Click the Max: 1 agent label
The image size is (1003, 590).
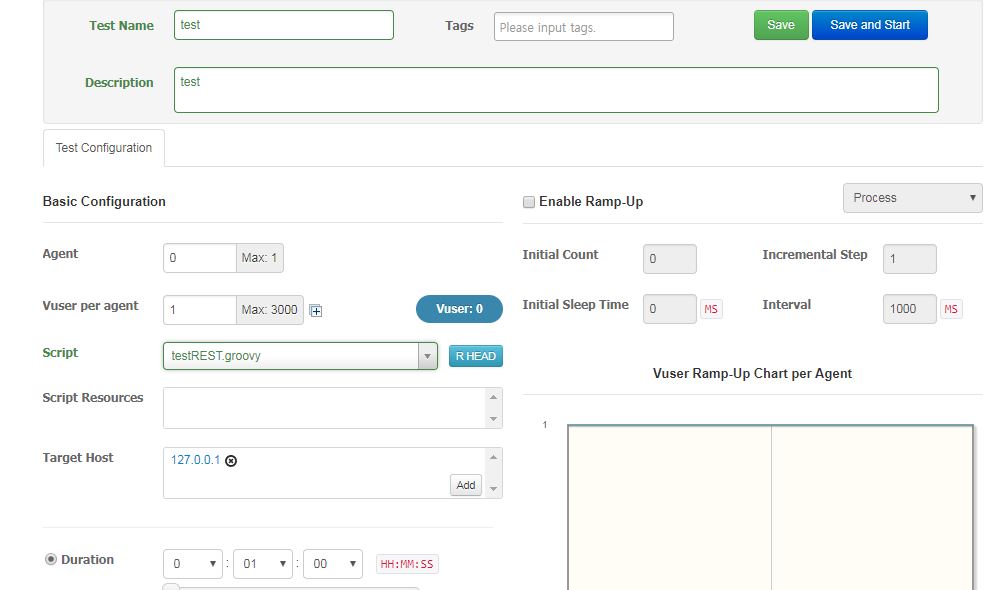pos(259,258)
